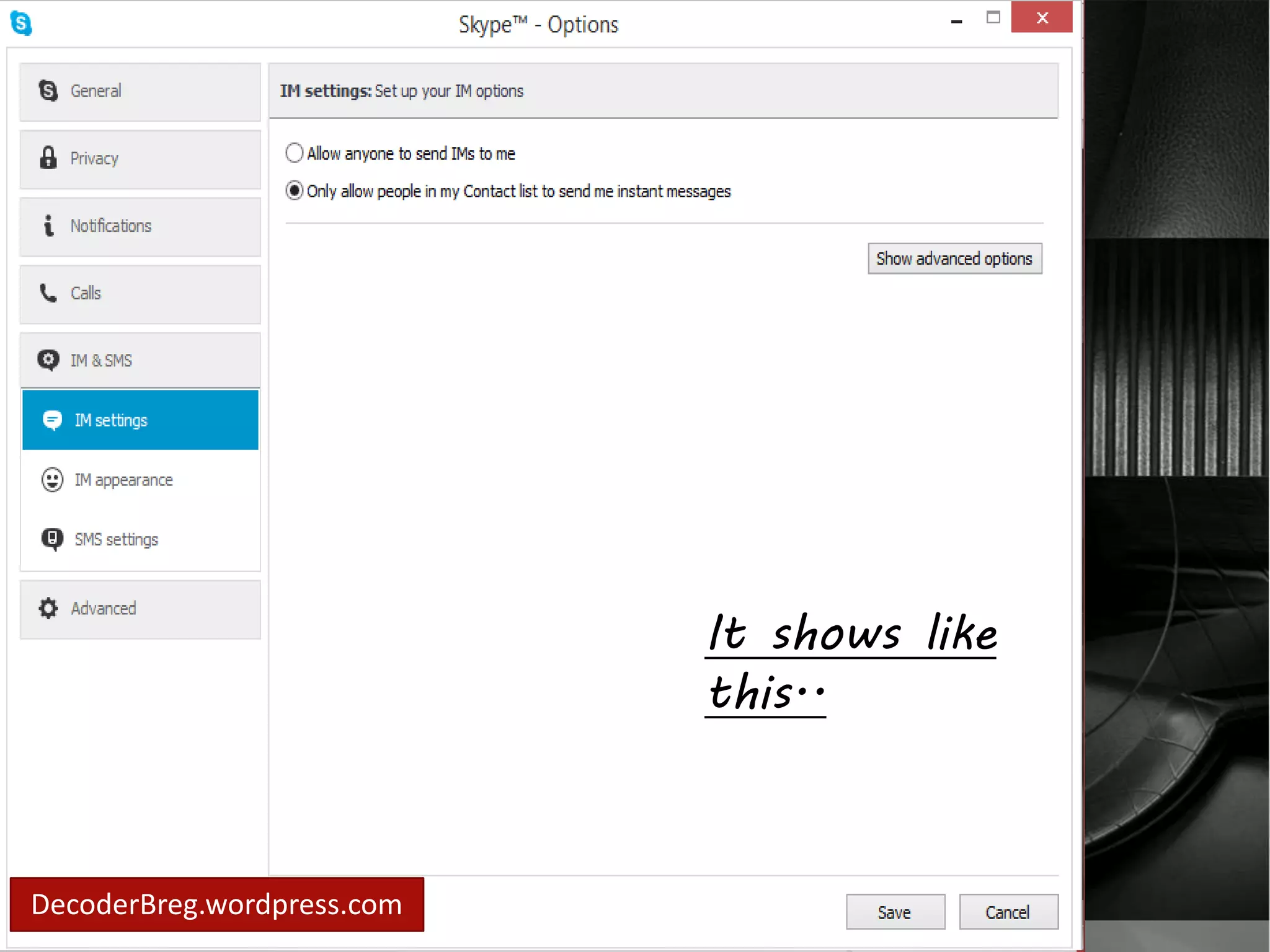The image size is (1270, 952).
Task: Click the Skype icon beside General
Action: point(48,90)
